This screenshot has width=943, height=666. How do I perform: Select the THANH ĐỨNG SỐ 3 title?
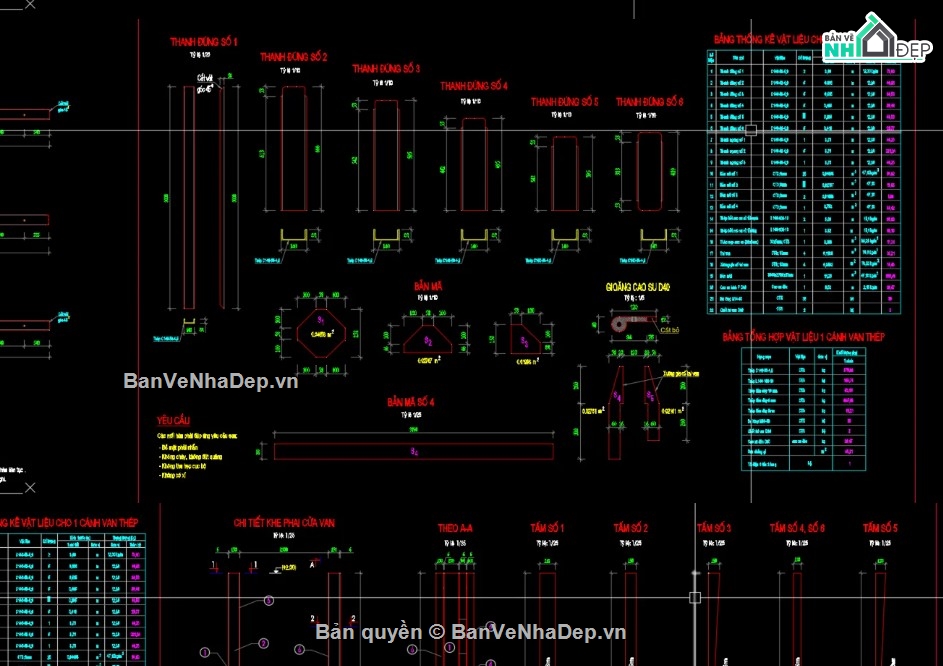pyautogui.click(x=386, y=69)
